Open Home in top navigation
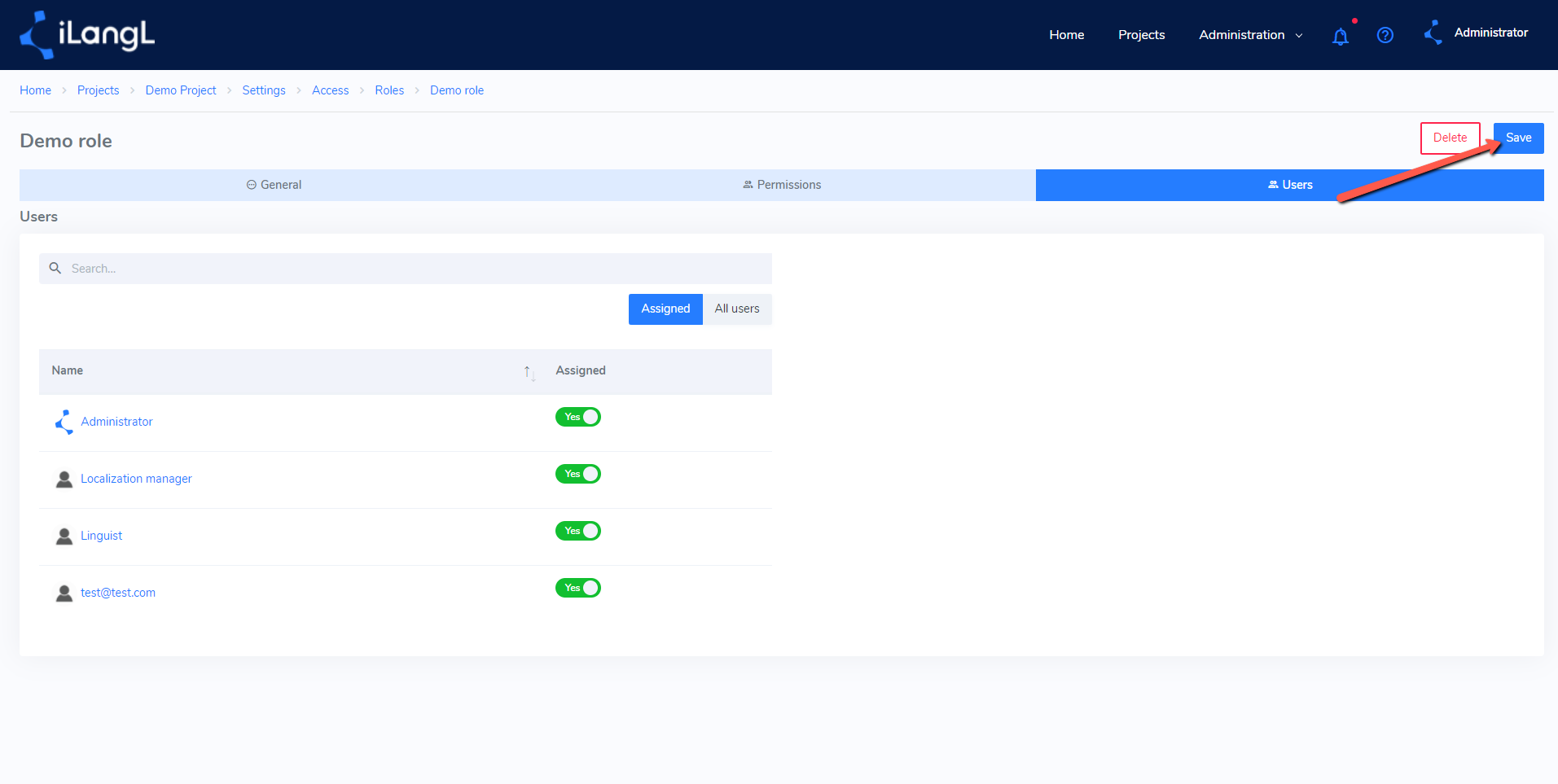Screen dimensions: 1558x784 point(1067,35)
